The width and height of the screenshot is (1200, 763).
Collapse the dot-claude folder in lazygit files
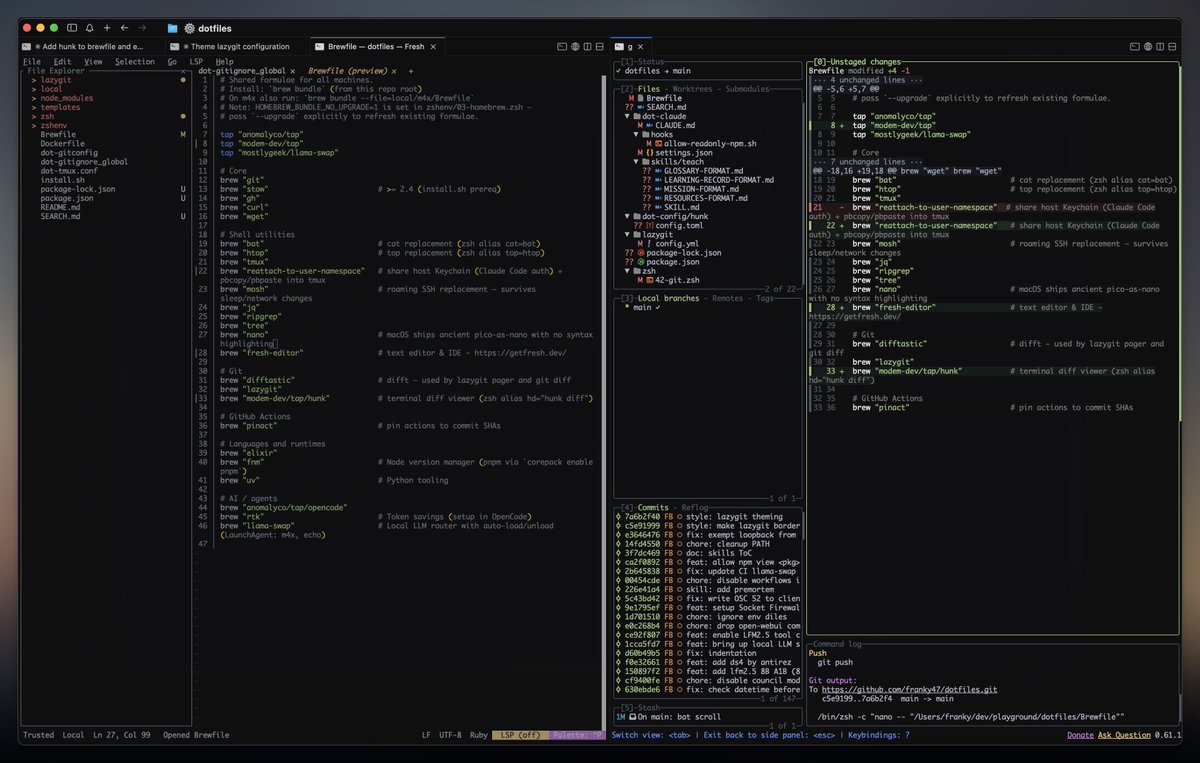tap(628, 116)
